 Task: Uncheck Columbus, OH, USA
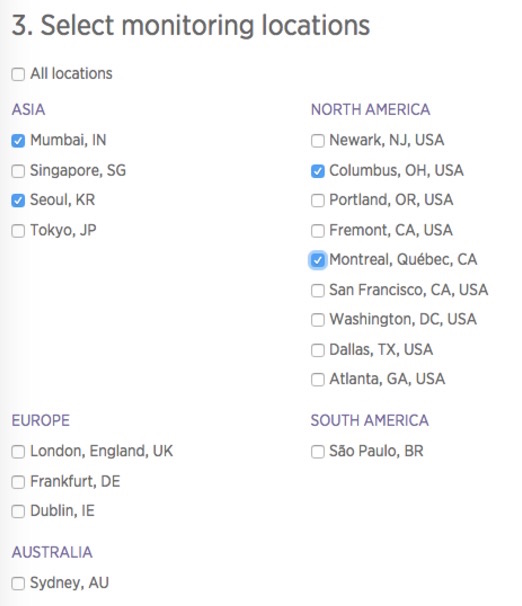tap(318, 171)
